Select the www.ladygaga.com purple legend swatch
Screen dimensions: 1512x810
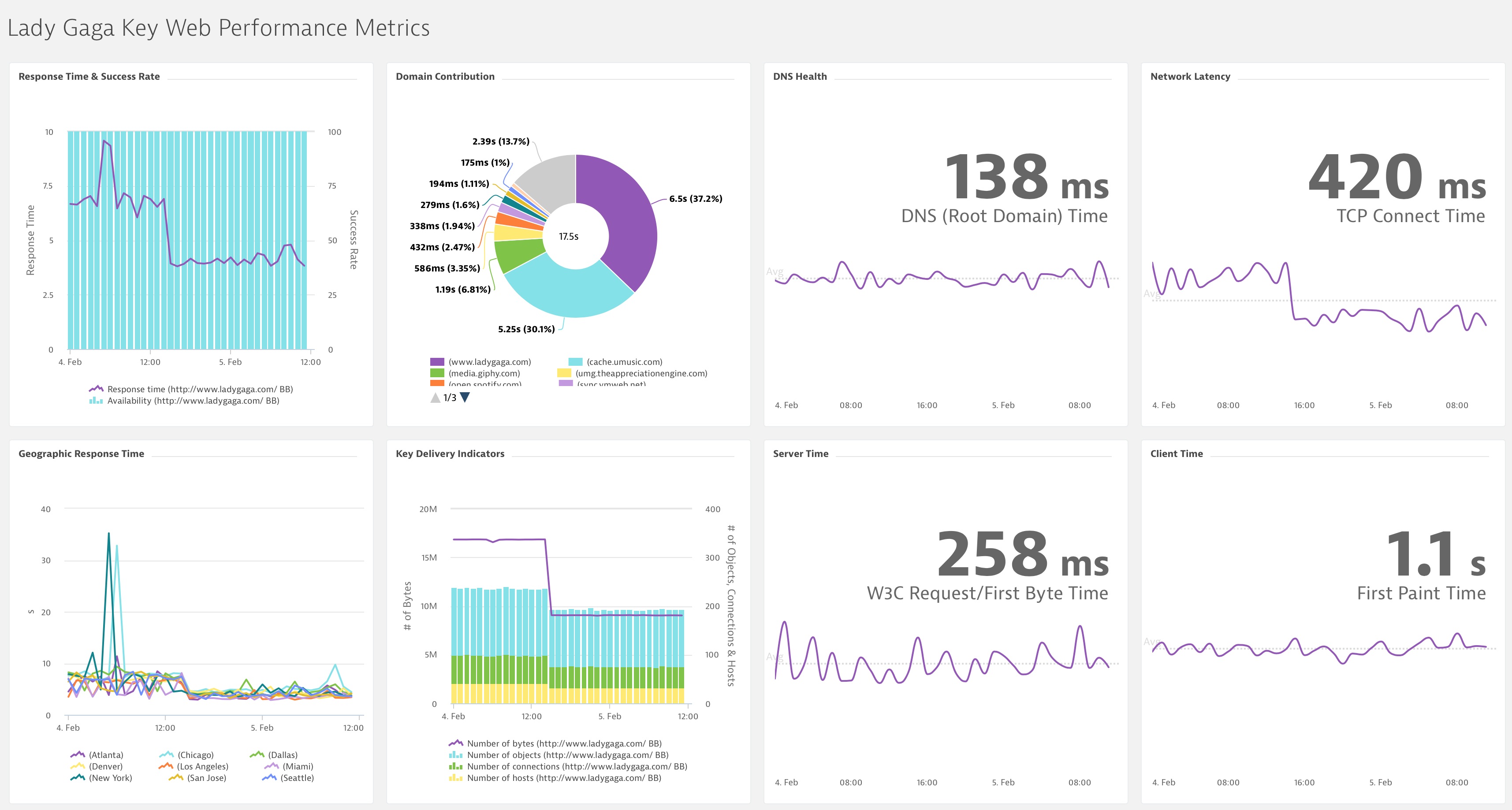click(x=437, y=362)
